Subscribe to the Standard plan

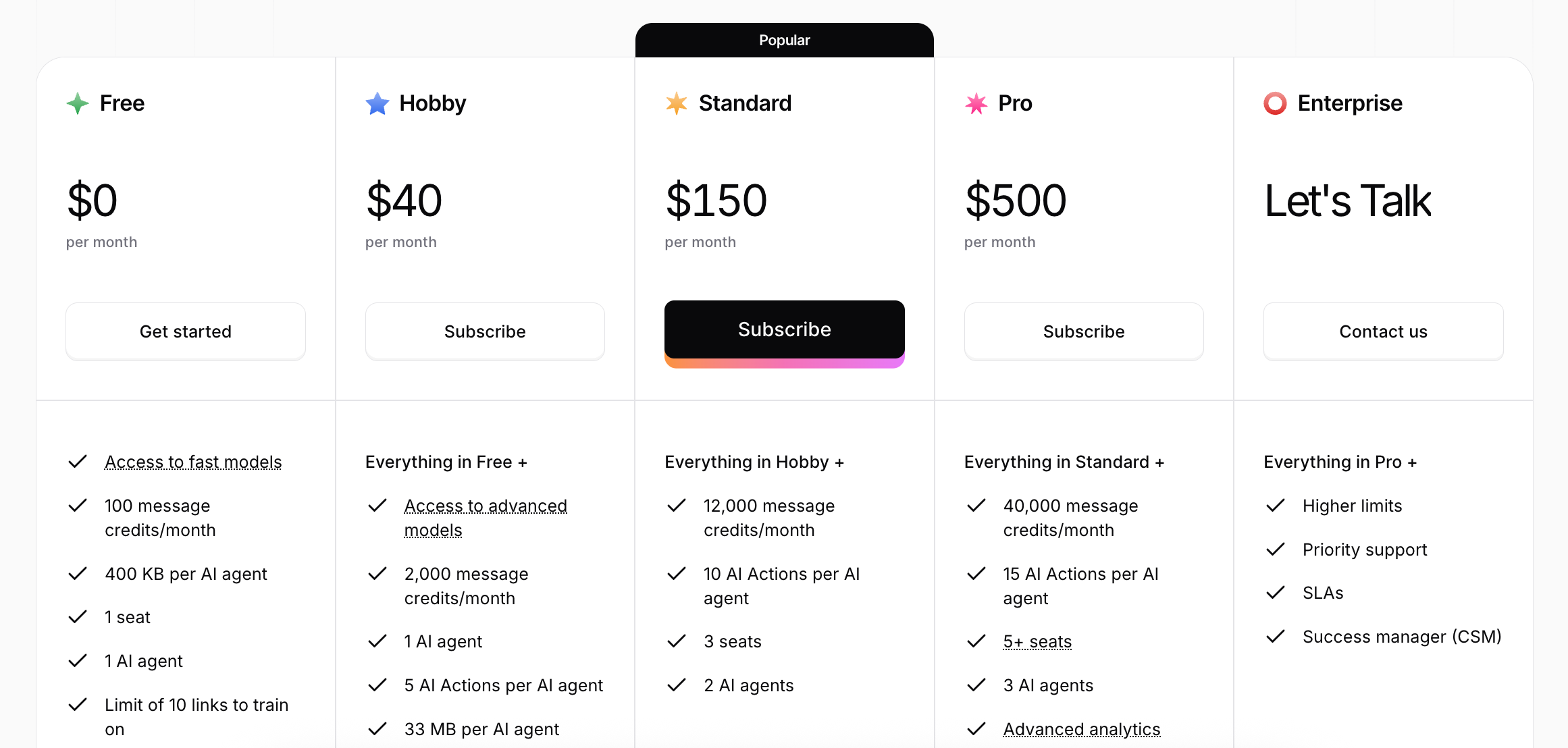785,330
